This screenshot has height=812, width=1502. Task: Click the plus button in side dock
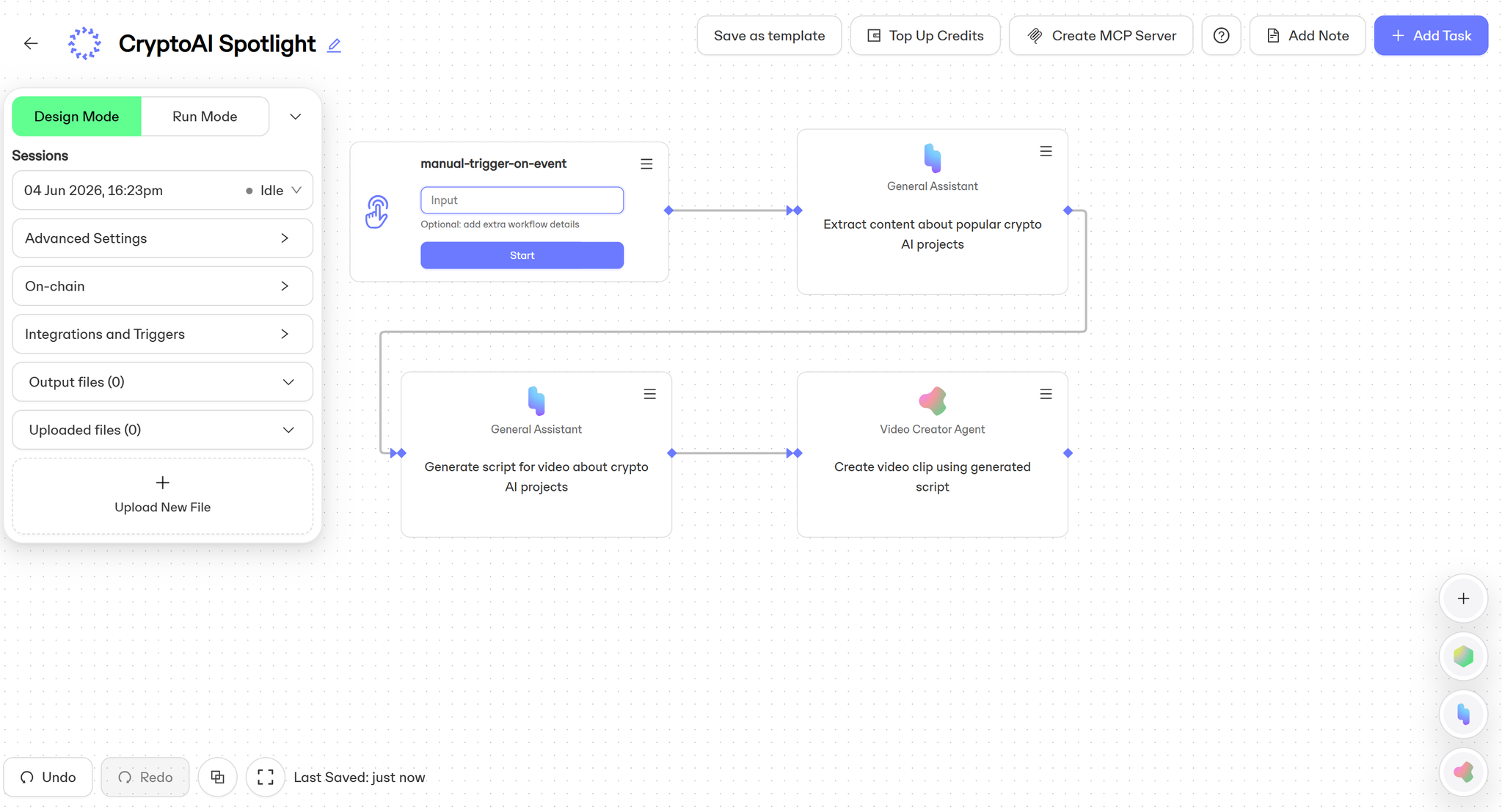(1463, 599)
